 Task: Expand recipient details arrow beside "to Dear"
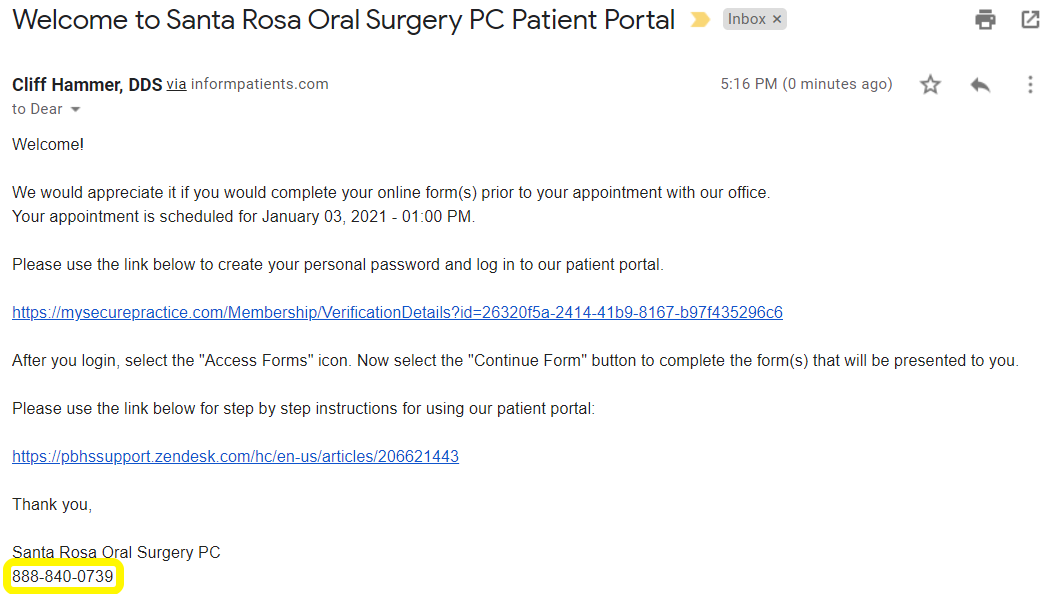75,109
